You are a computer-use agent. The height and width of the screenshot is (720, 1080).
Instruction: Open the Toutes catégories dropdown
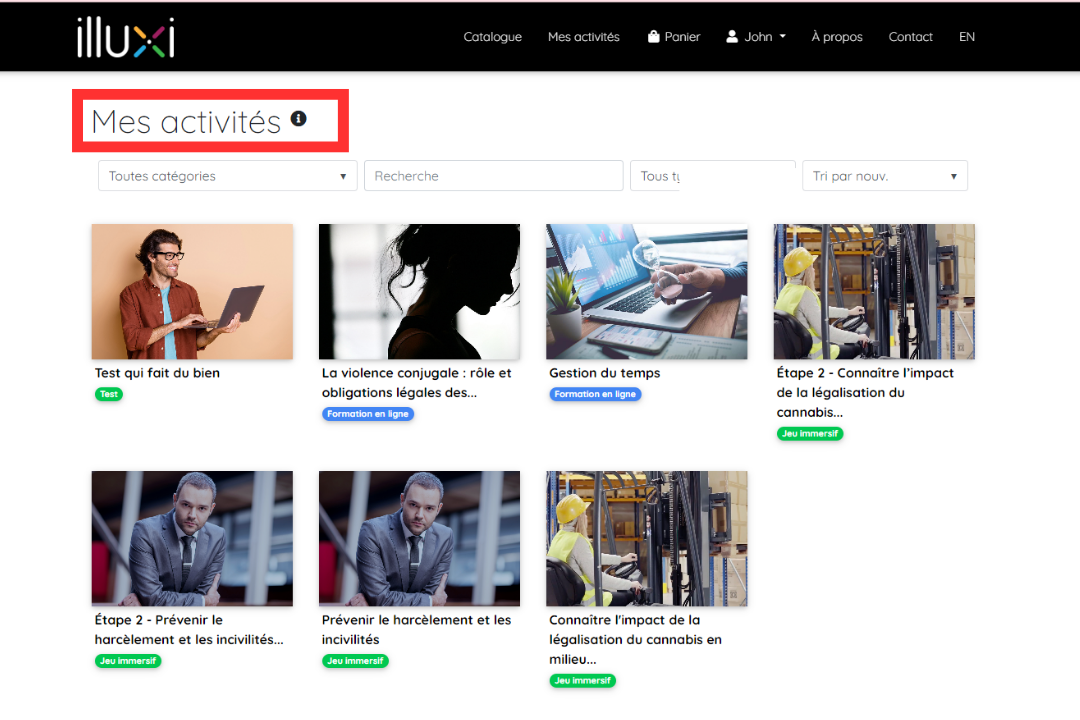click(x=227, y=176)
